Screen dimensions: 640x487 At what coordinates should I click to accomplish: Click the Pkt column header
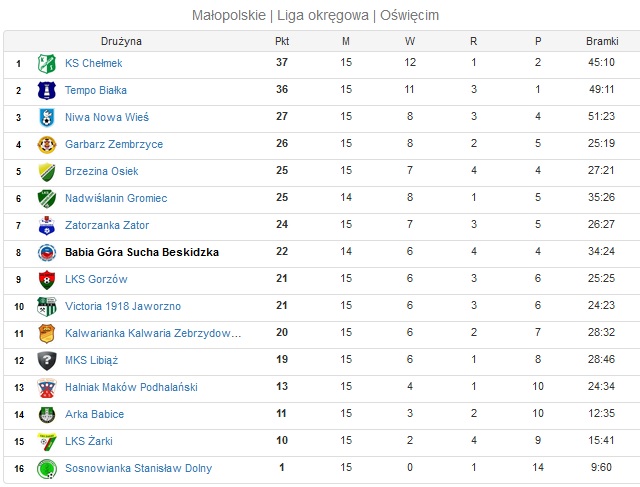pyautogui.click(x=282, y=41)
